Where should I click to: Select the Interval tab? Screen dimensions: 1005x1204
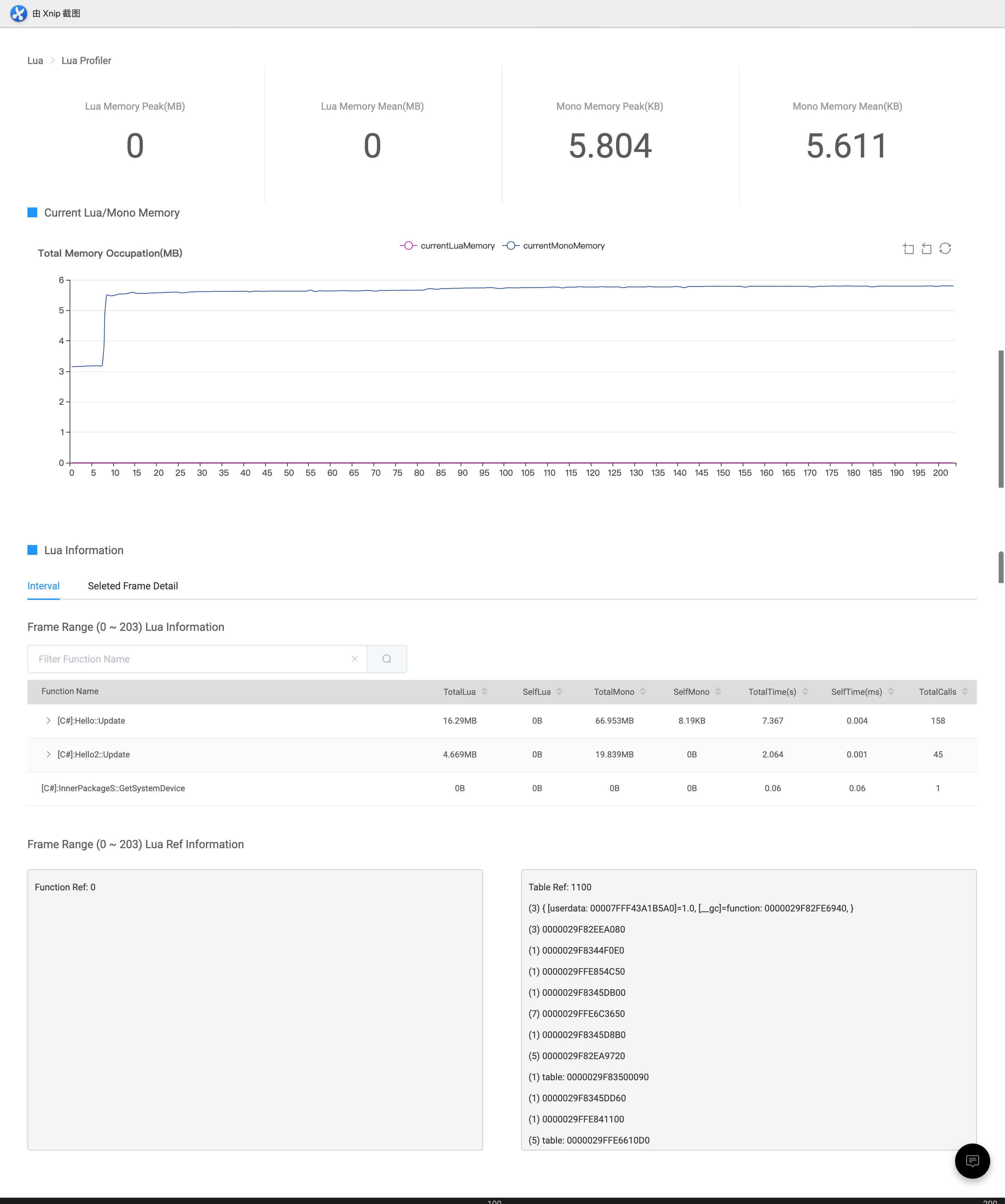pyautogui.click(x=44, y=586)
